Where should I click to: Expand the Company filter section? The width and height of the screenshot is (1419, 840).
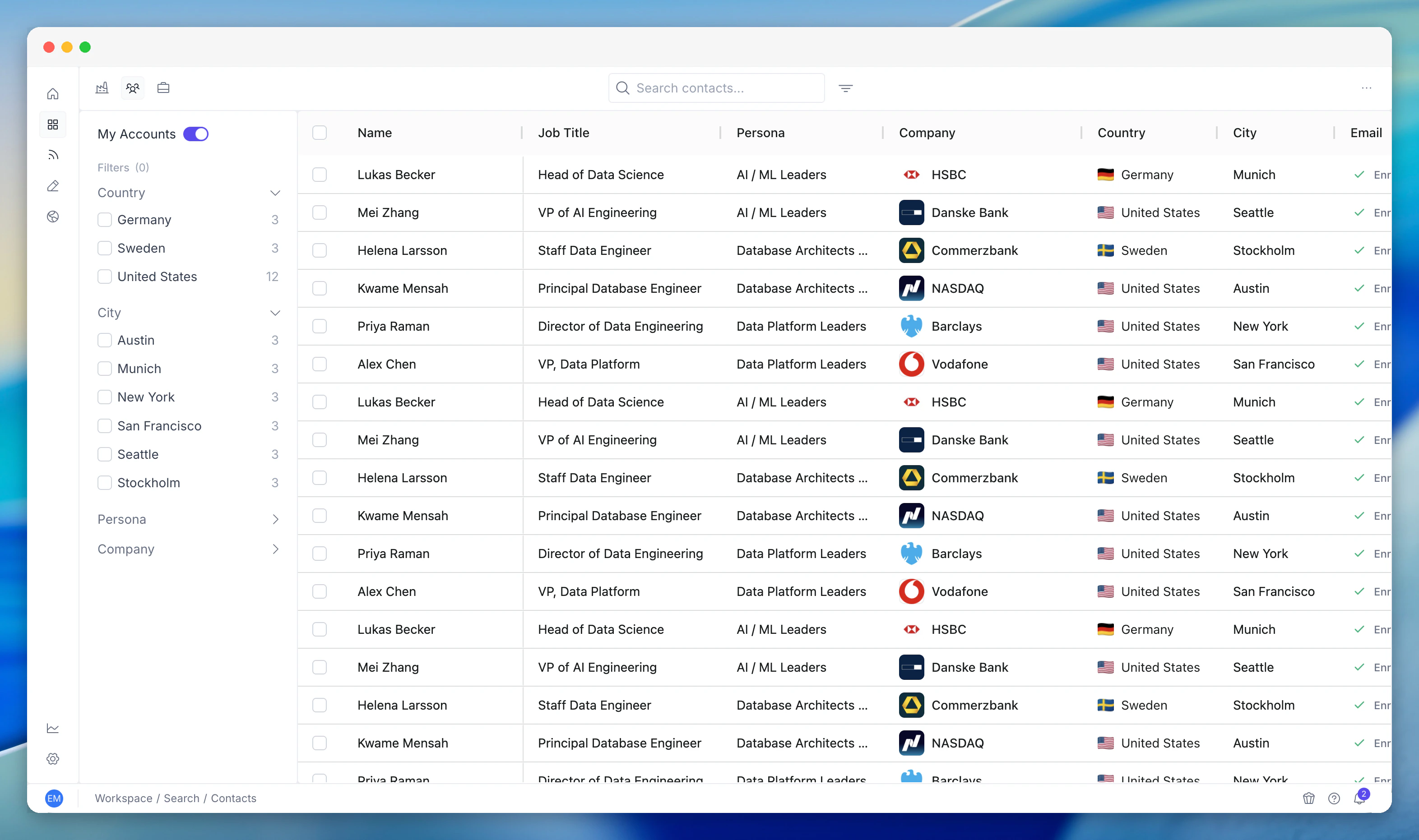(x=189, y=549)
